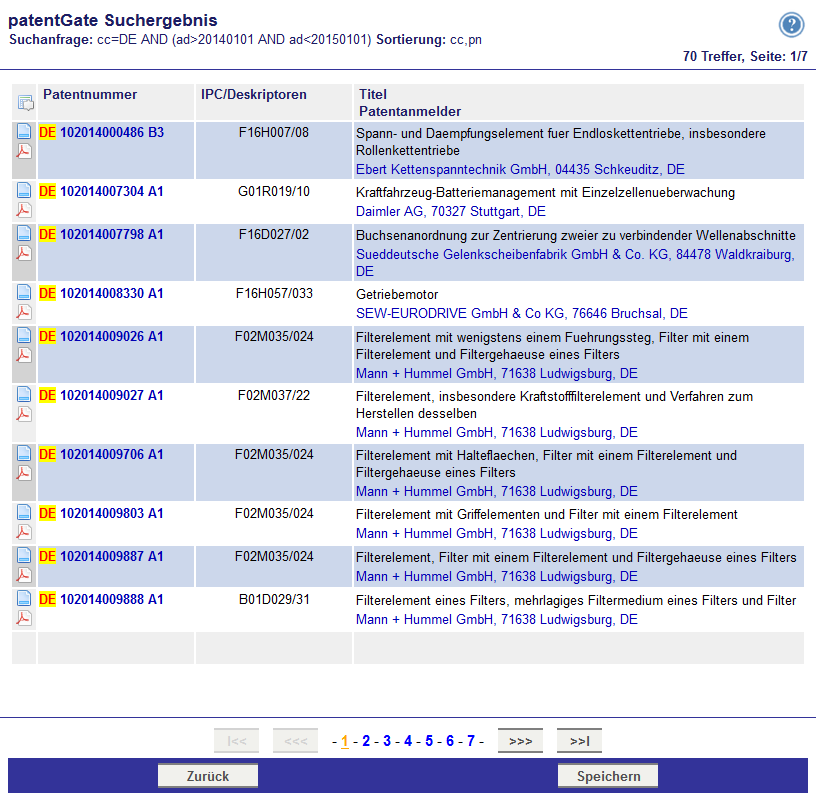
Task: Open document view icon for DE 102014009027 A1
Action: (24, 394)
